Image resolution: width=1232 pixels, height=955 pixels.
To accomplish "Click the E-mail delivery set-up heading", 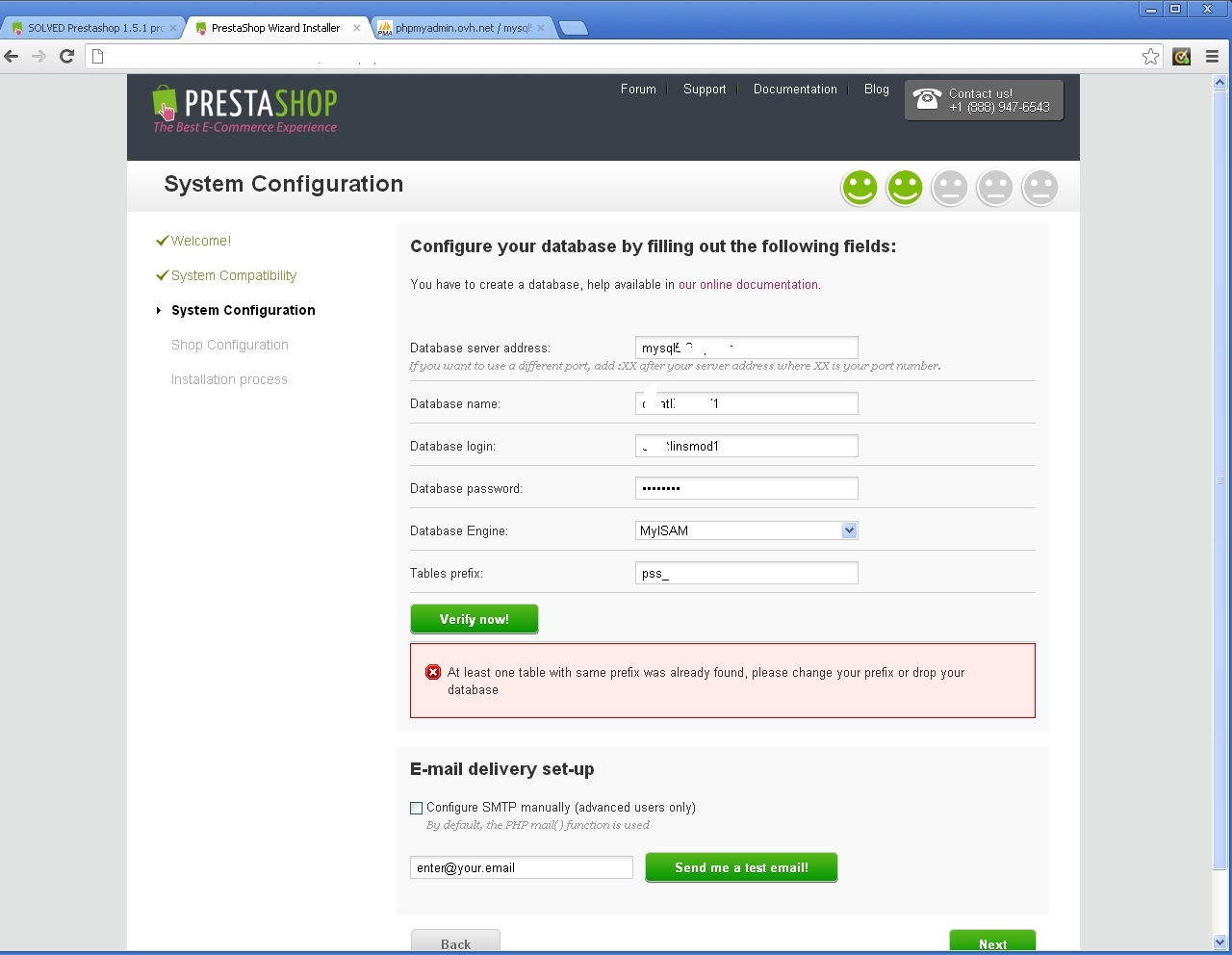I will tap(502, 769).
